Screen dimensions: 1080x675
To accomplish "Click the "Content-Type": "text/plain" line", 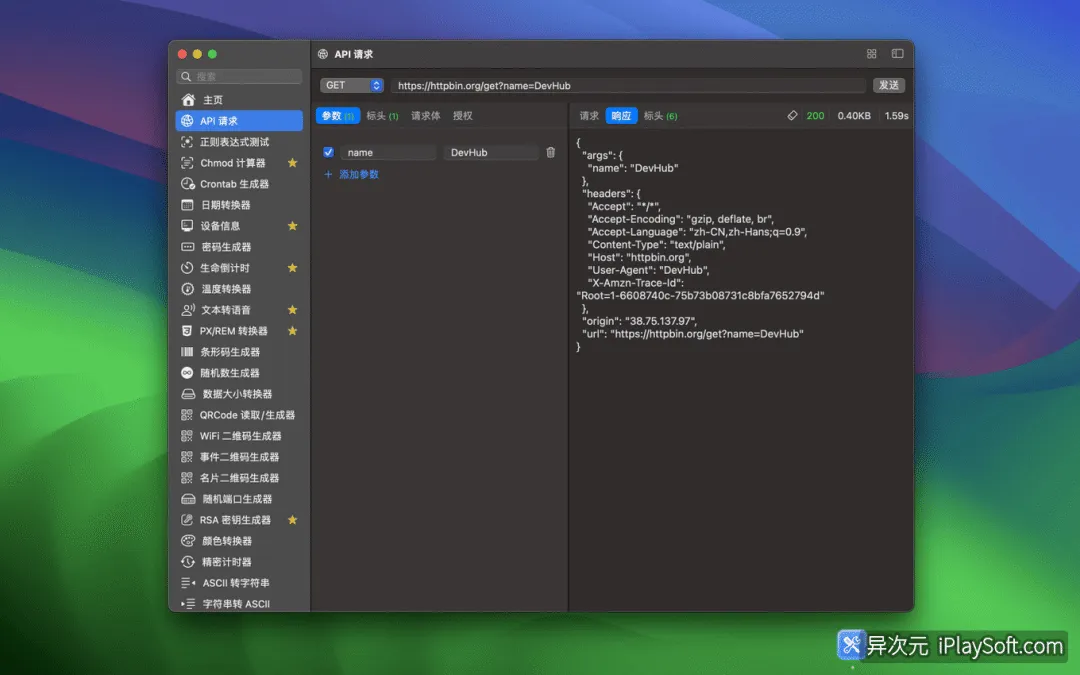I will pos(656,245).
